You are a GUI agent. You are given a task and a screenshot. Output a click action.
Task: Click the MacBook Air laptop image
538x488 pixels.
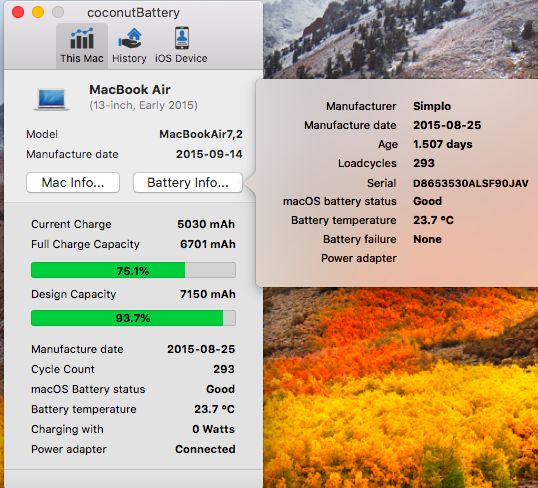coord(51,100)
